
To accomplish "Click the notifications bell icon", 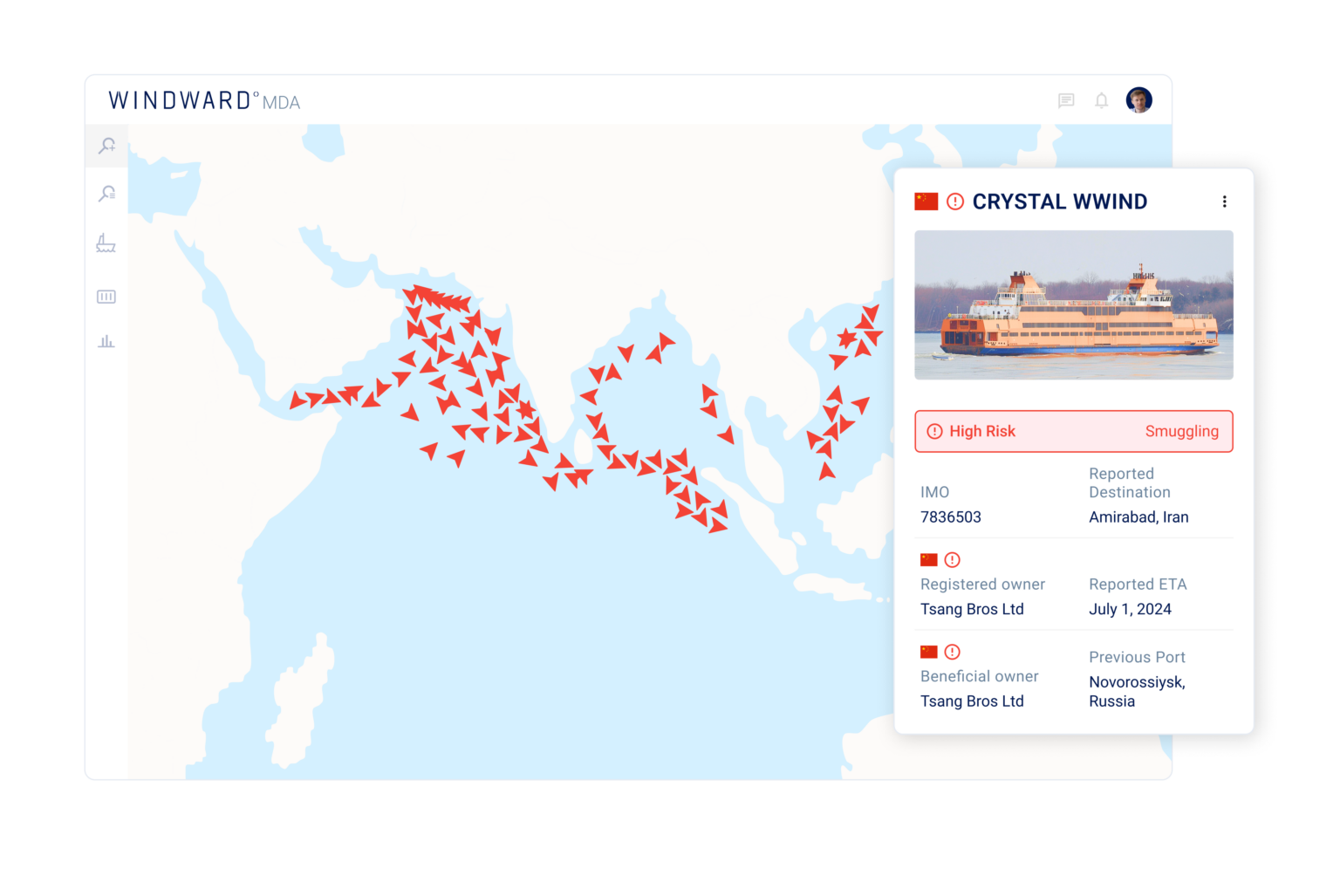I will tap(1102, 100).
